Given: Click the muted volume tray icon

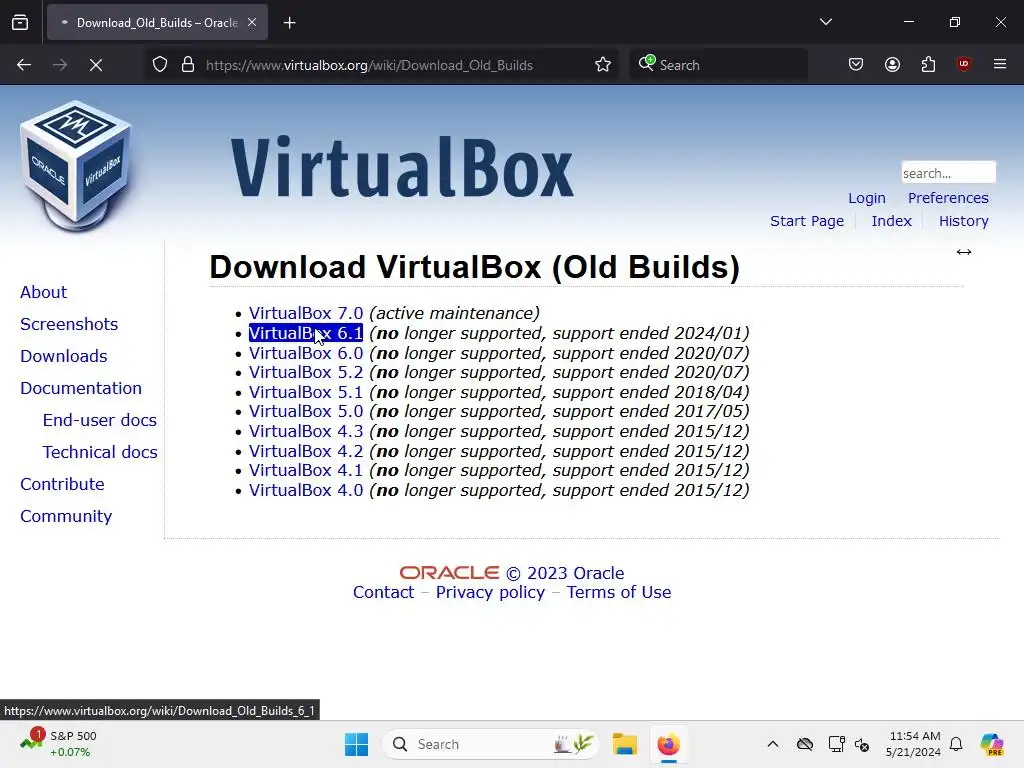Looking at the screenshot, I should click(x=863, y=744).
